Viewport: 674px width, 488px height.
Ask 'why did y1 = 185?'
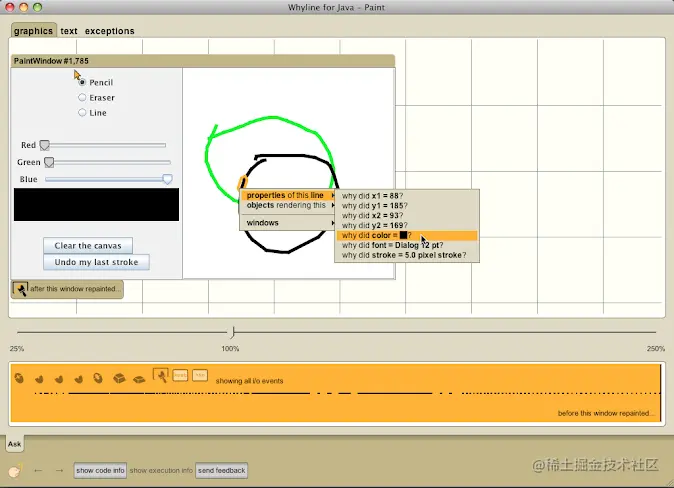(407, 206)
